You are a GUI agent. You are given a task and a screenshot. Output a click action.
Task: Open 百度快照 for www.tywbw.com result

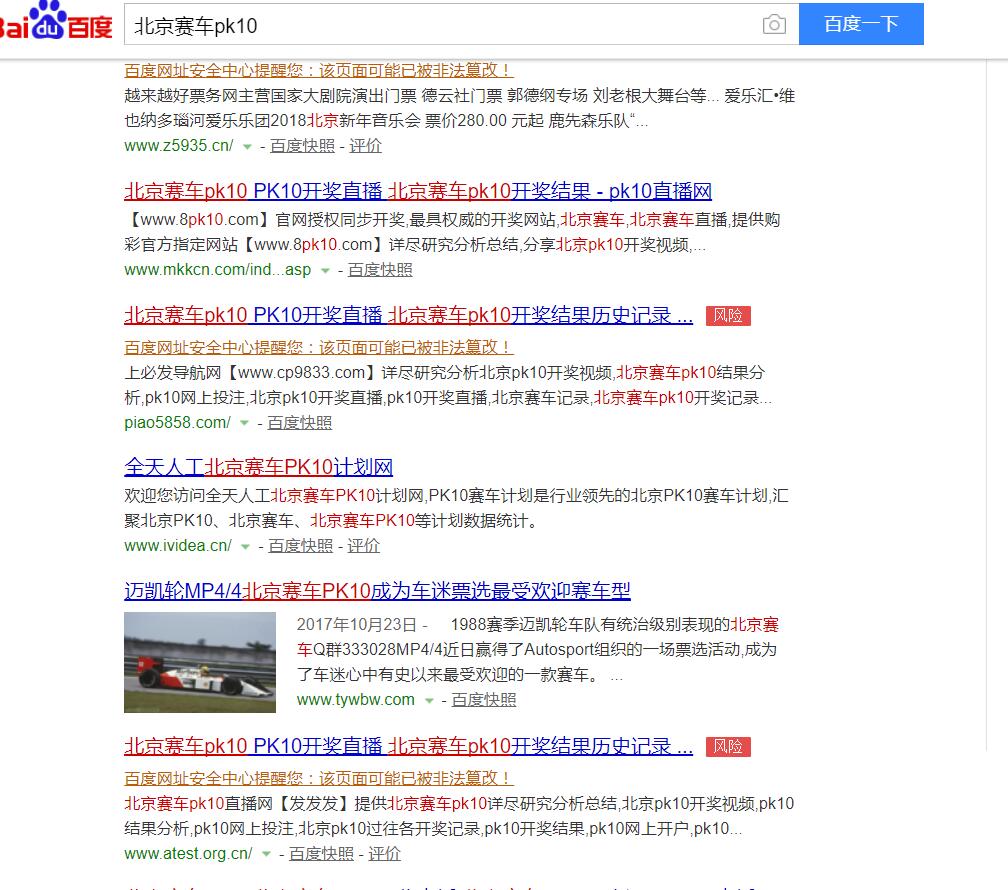tap(484, 700)
